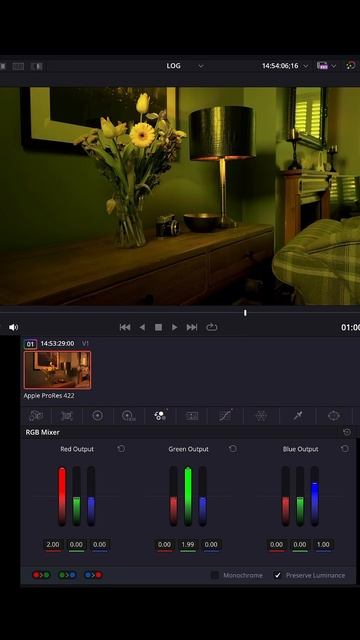Mute viewer audio with speaker icon
360x640 pixels.
pos(13,327)
